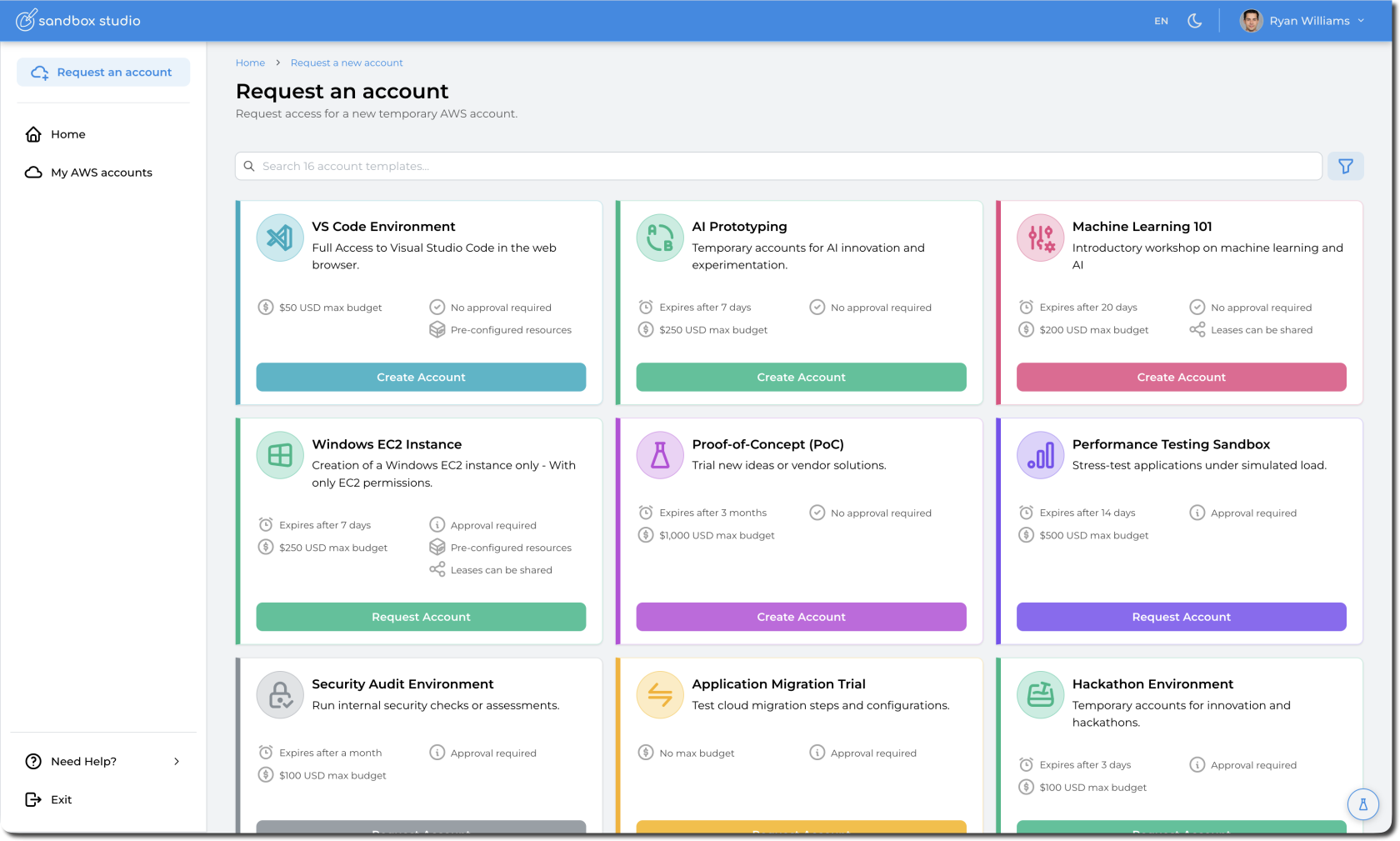The image size is (1400, 841).
Task: Click the filter funnel icon
Action: tap(1345, 167)
